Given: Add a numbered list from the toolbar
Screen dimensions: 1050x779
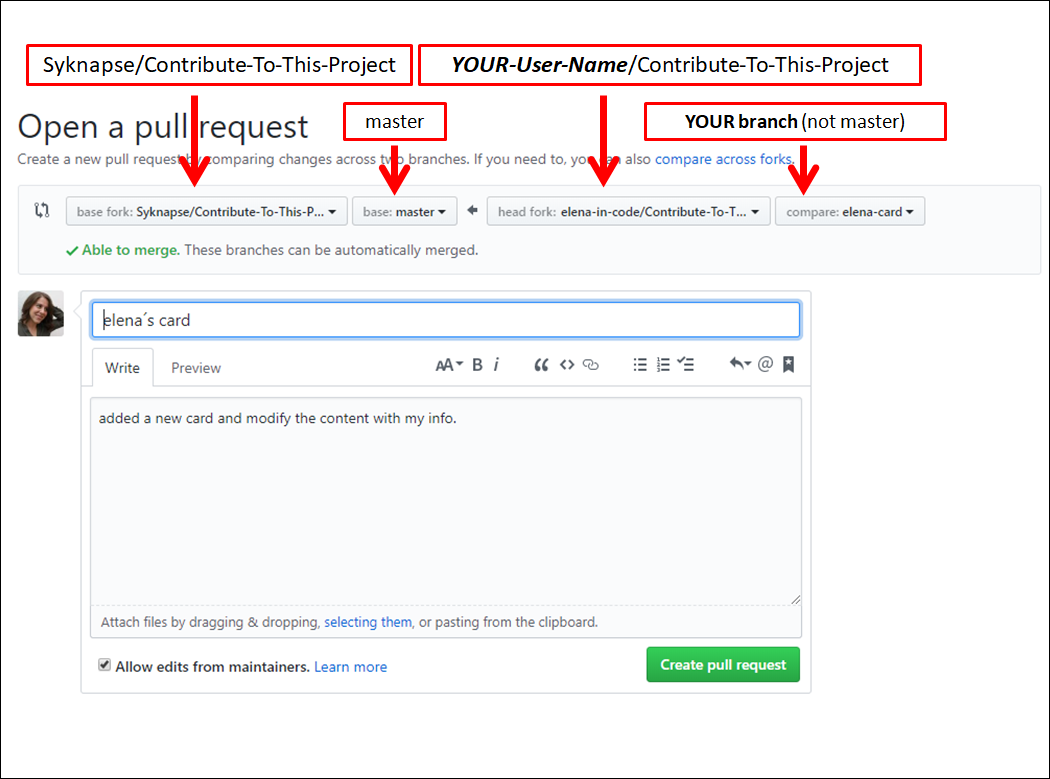Looking at the screenshot, I should click(662, 364).
